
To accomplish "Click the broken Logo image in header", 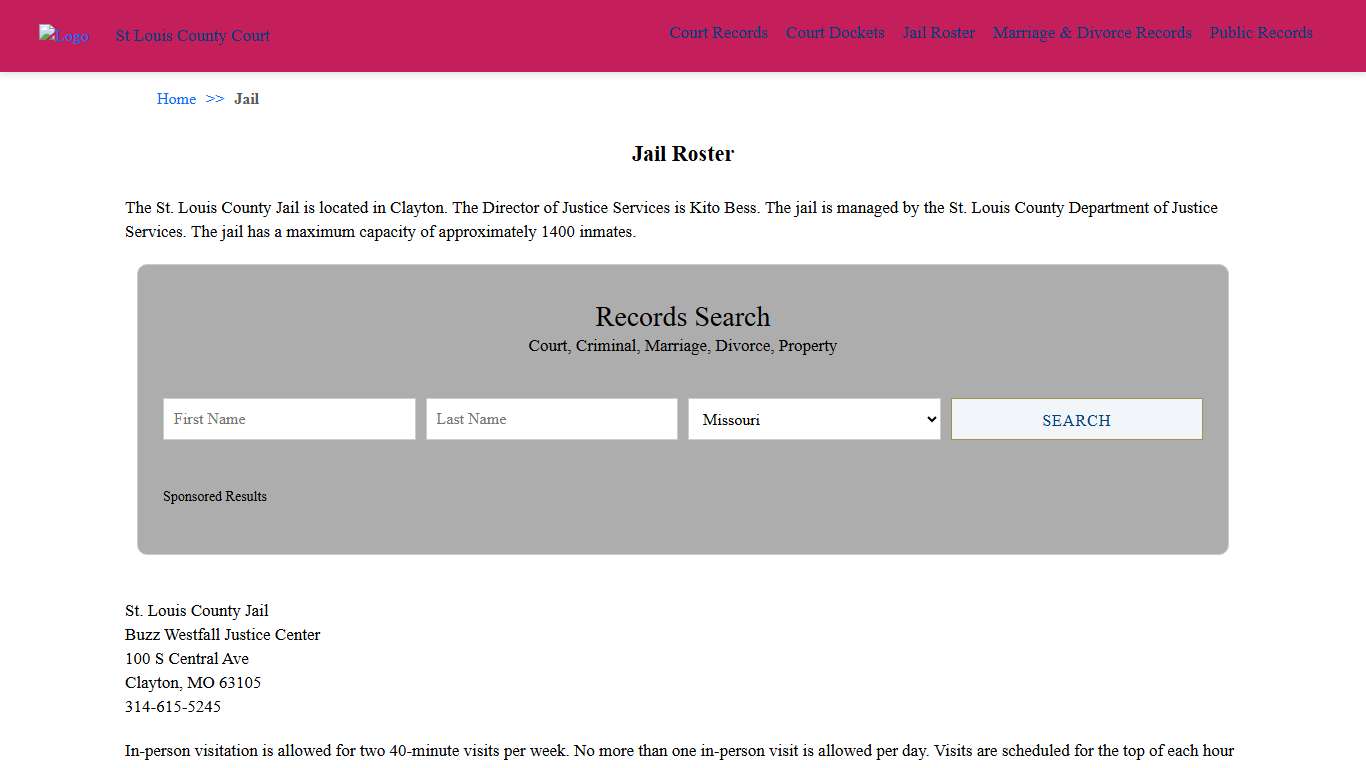I will click(x=63, y=36).
